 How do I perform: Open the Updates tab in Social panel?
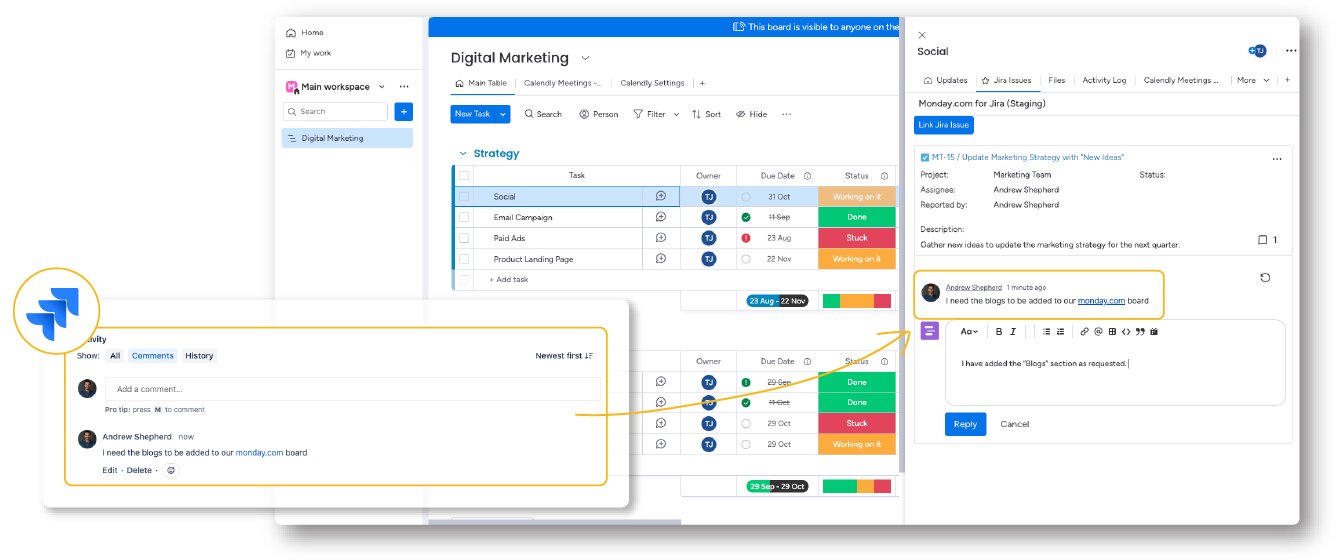(x=945, y=80)
